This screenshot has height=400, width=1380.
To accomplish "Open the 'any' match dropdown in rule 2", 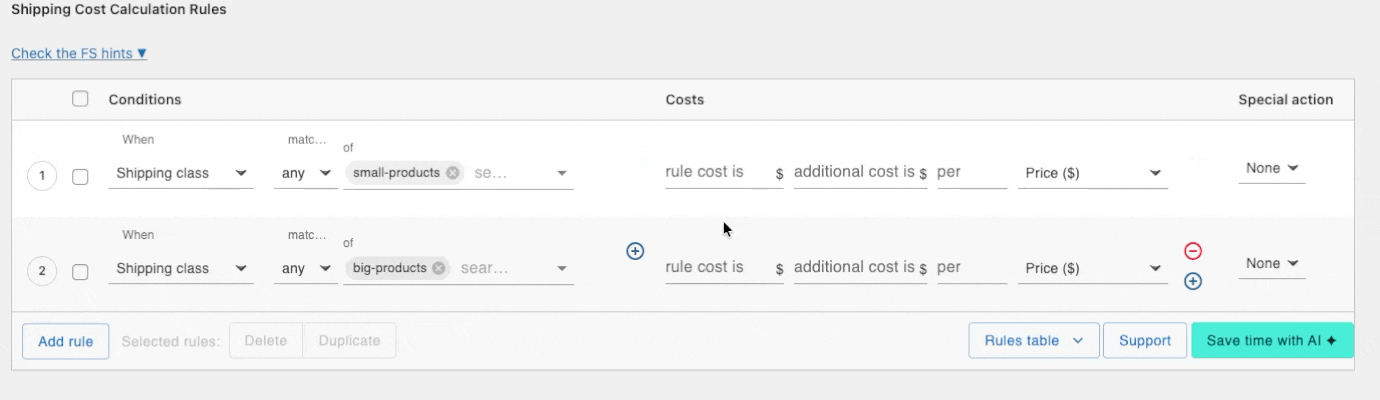I will coord(305,268).
